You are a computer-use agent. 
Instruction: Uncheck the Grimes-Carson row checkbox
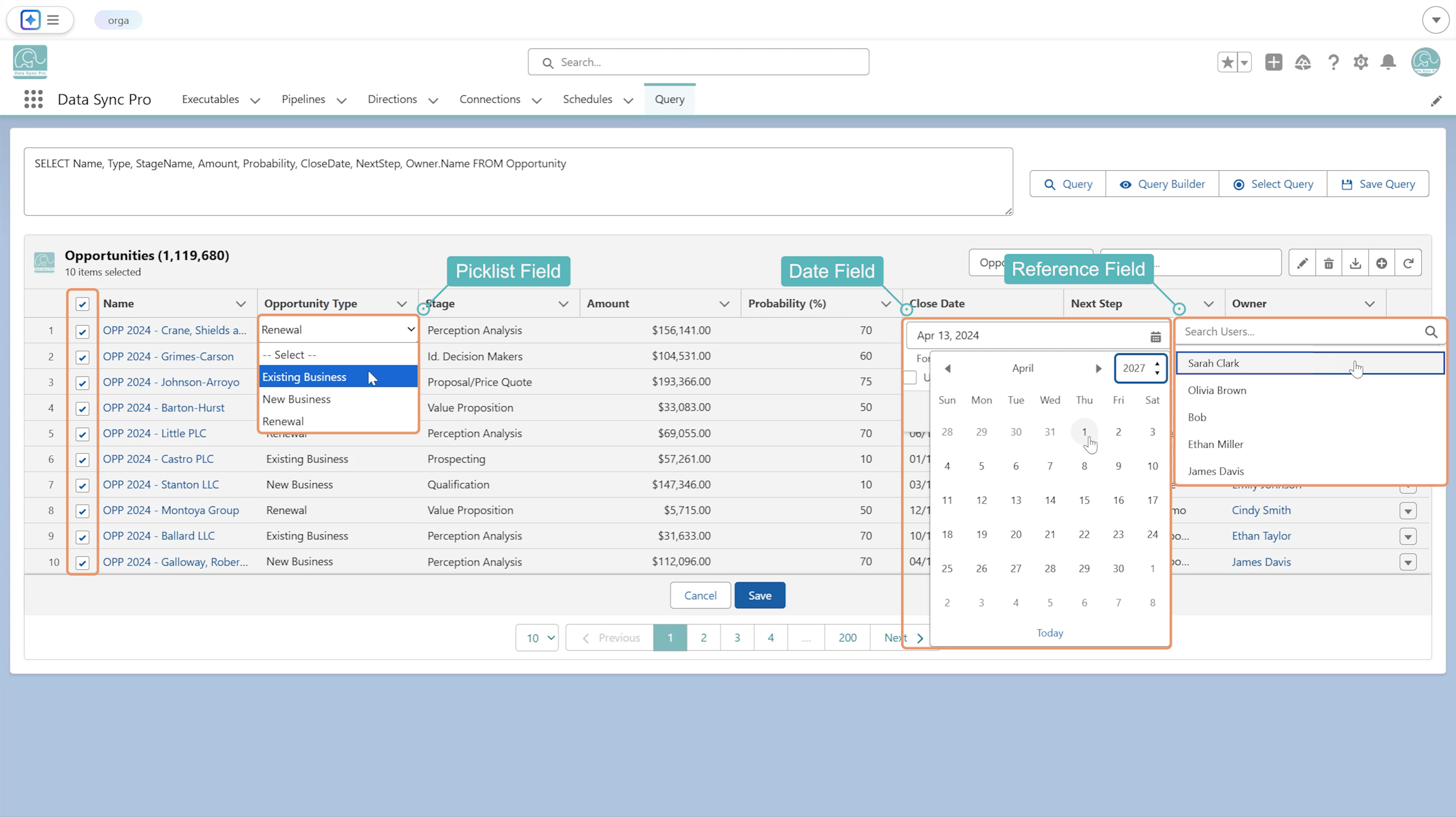(x=83, y=357)
